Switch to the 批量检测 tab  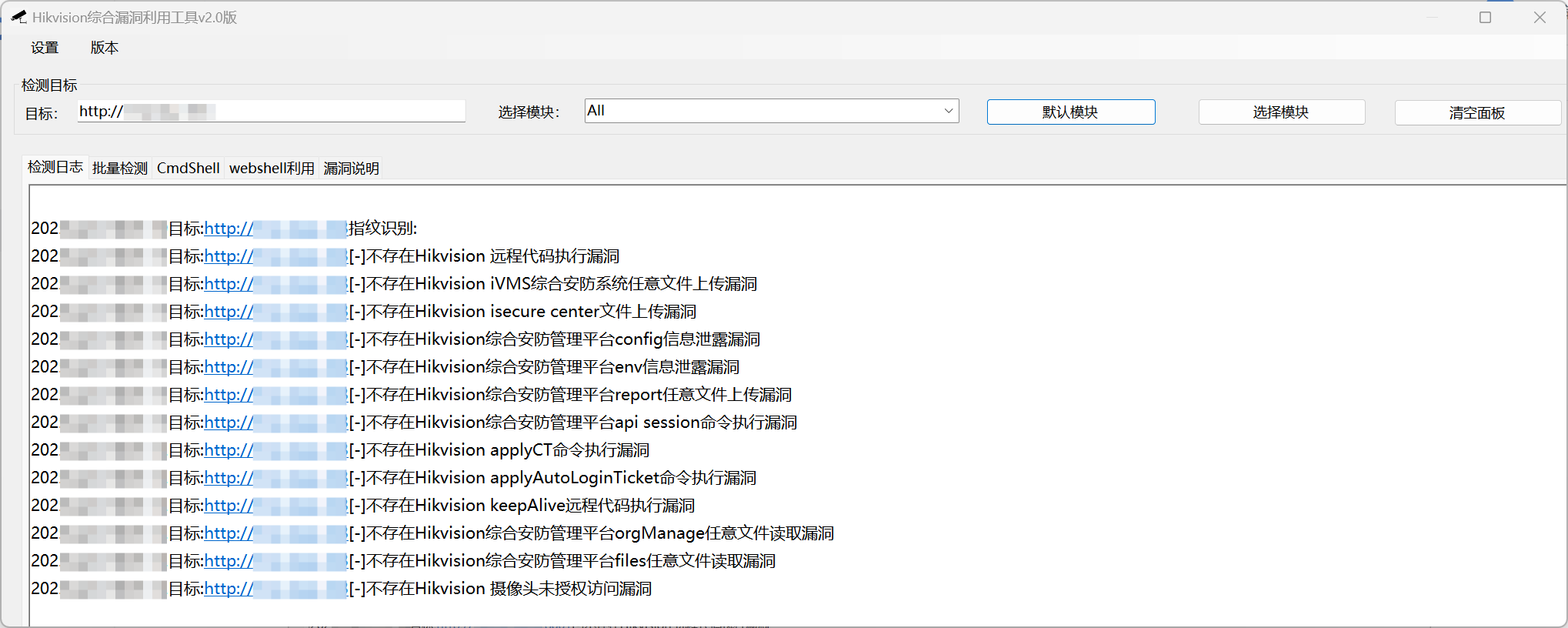point(120,168)
